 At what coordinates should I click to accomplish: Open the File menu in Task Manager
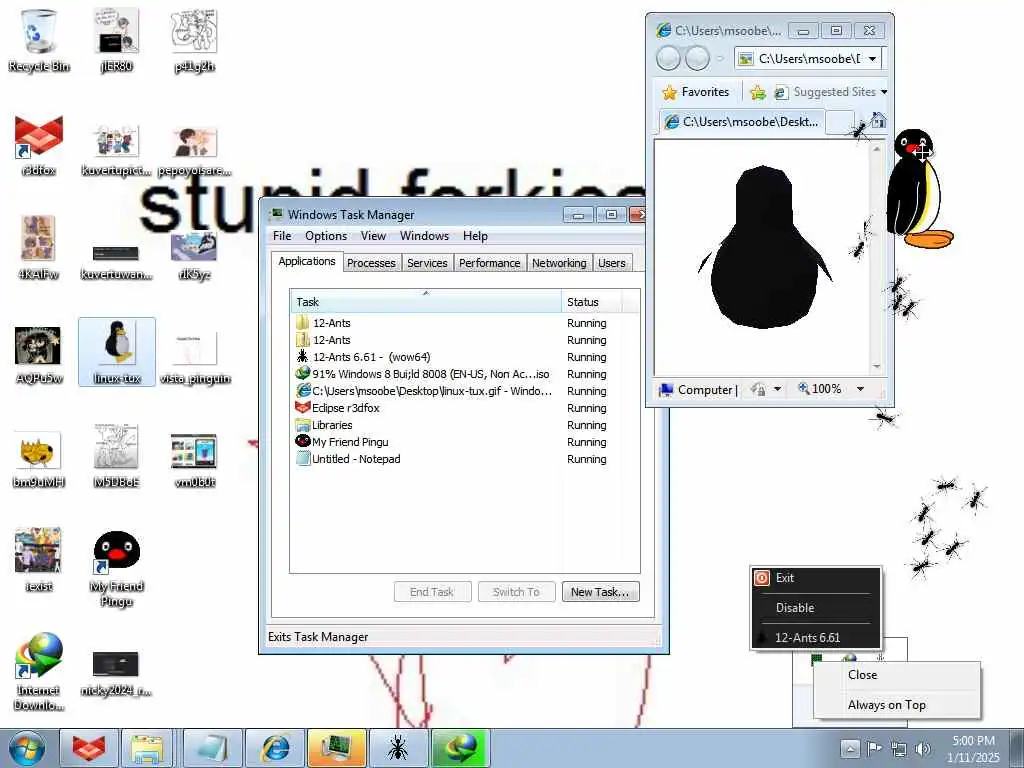282,236
